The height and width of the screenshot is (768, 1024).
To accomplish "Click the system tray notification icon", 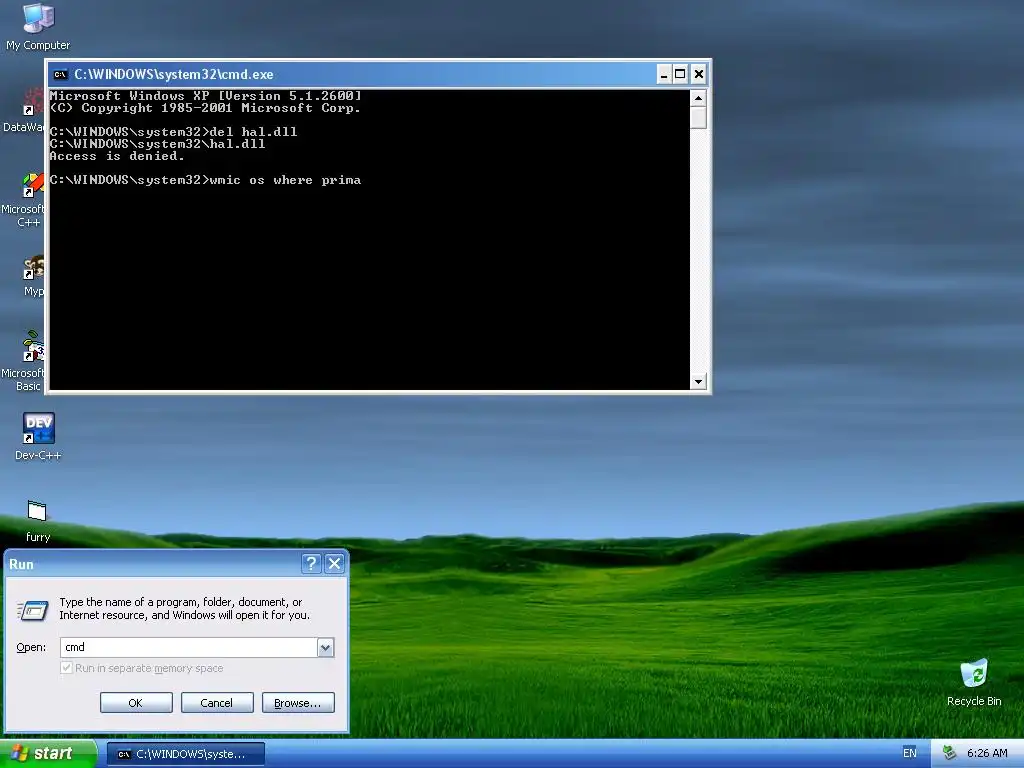I will pyautogui.click(x=949, y=753).
